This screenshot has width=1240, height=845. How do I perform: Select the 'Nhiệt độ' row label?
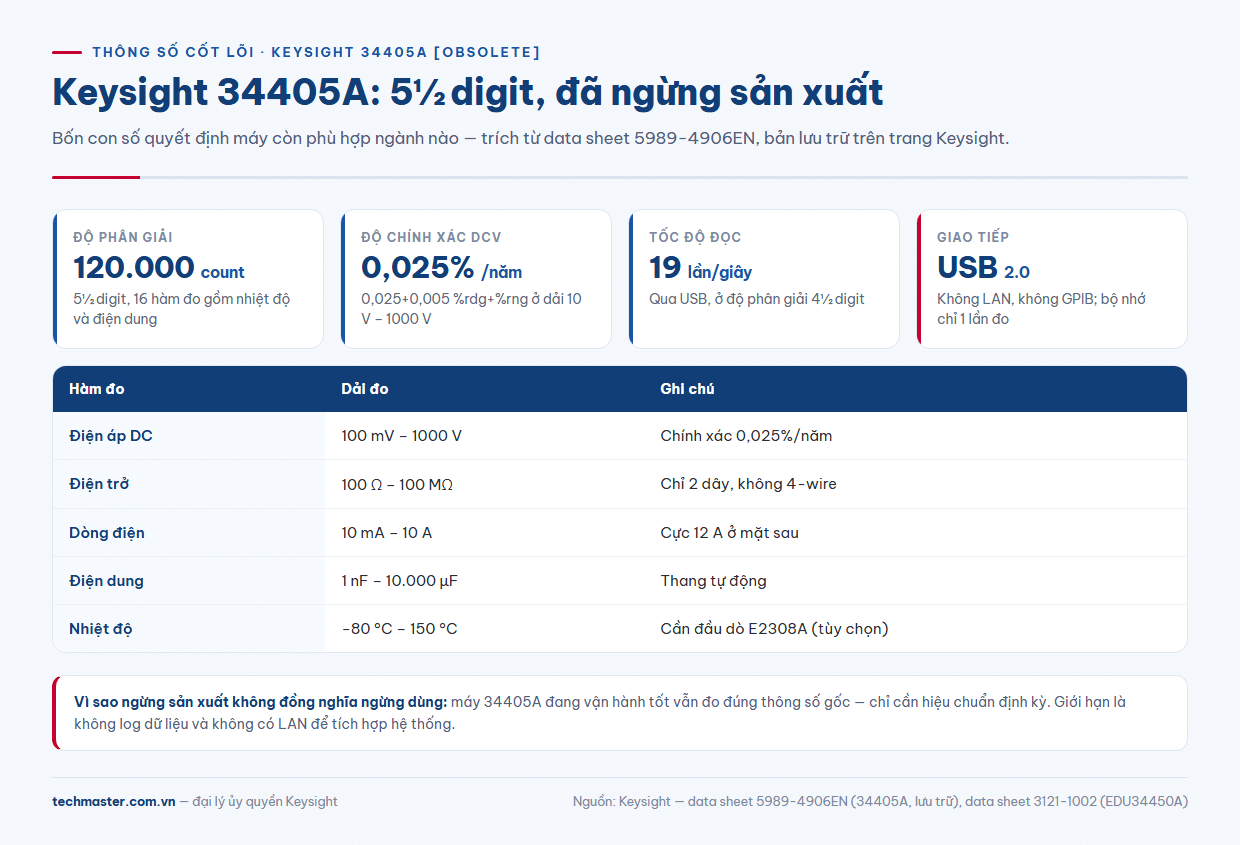coord(101,629)
